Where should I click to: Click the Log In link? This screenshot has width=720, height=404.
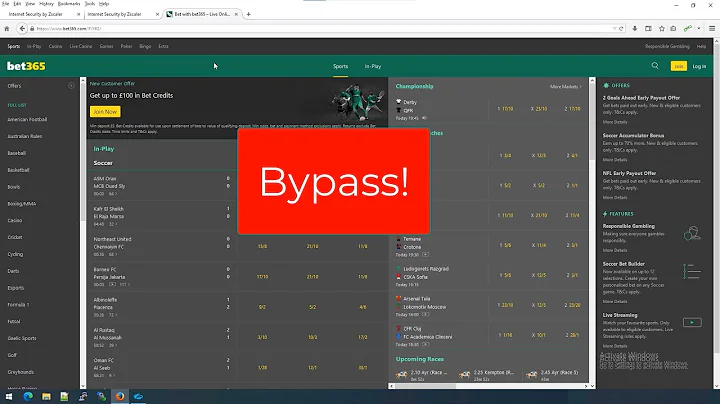(x=699, y=66)
